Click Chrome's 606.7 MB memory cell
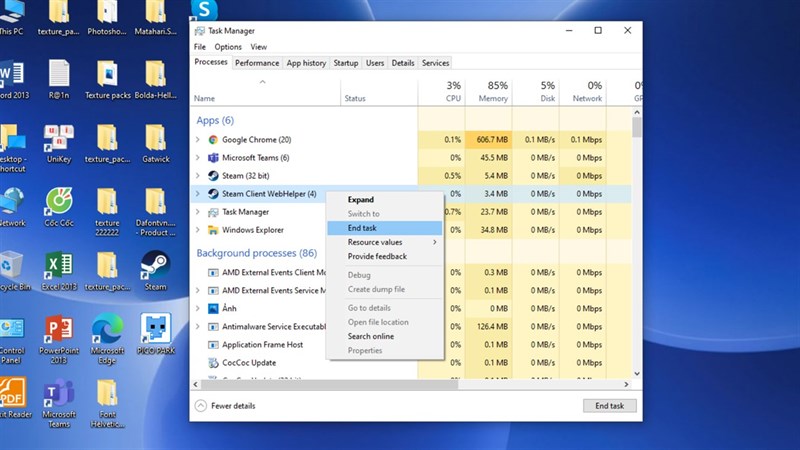Screen dimensions: 800x450 [x=488, y=140]
